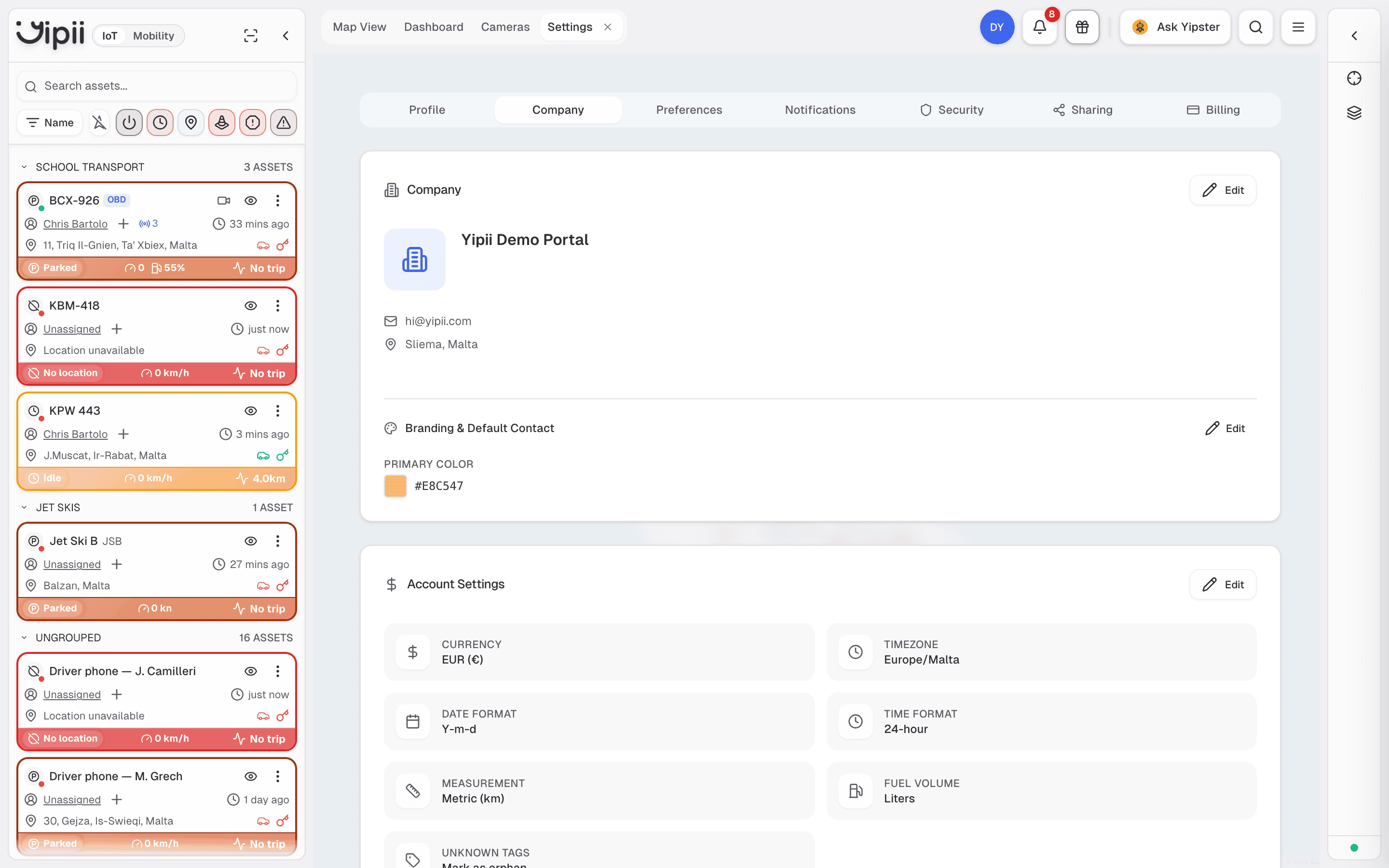Open global search magnifier in top bar

[1255, 27]
